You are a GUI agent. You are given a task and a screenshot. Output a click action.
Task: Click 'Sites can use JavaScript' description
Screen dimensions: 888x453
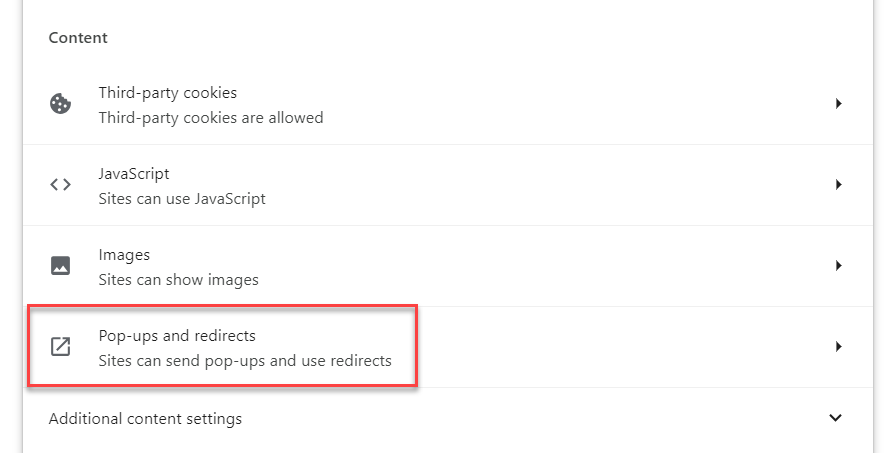(x=182, y=198)
